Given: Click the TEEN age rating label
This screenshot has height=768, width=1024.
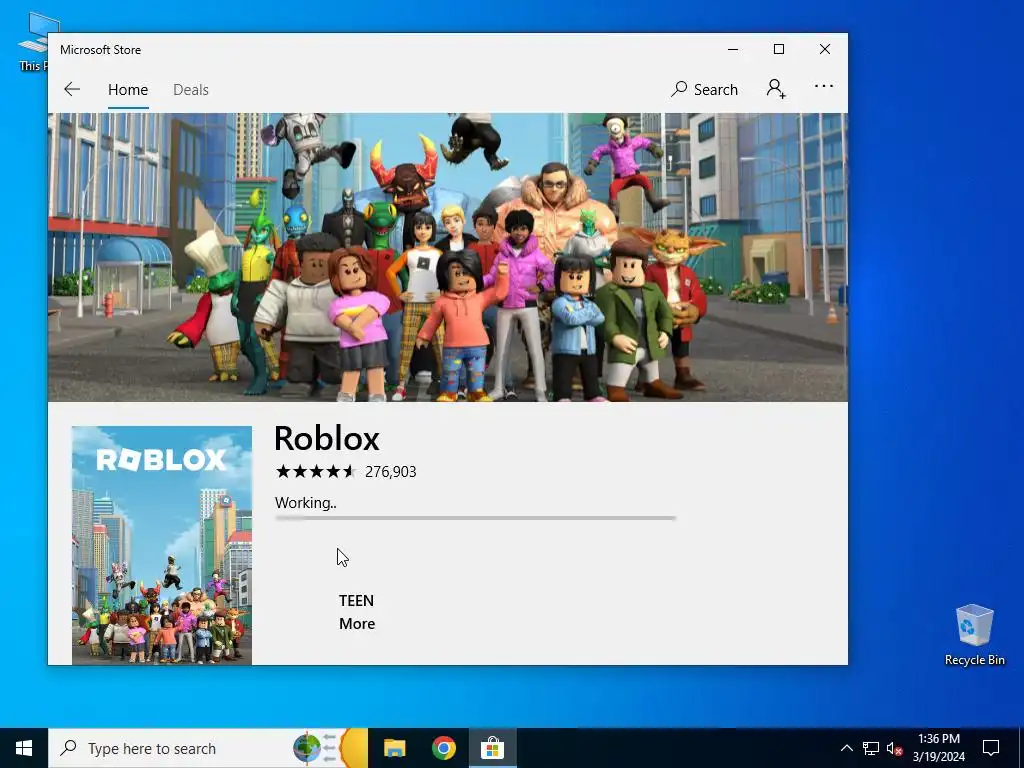Looking at the screenshot, I should (357, 600).
